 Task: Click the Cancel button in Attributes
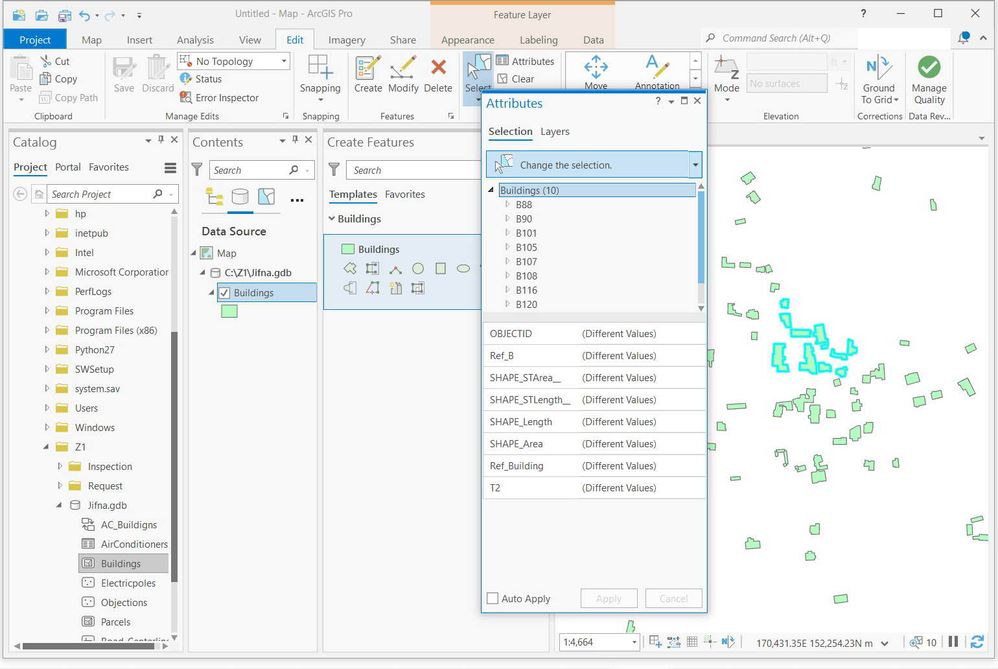pyautogui.click(x=673, y=598)
